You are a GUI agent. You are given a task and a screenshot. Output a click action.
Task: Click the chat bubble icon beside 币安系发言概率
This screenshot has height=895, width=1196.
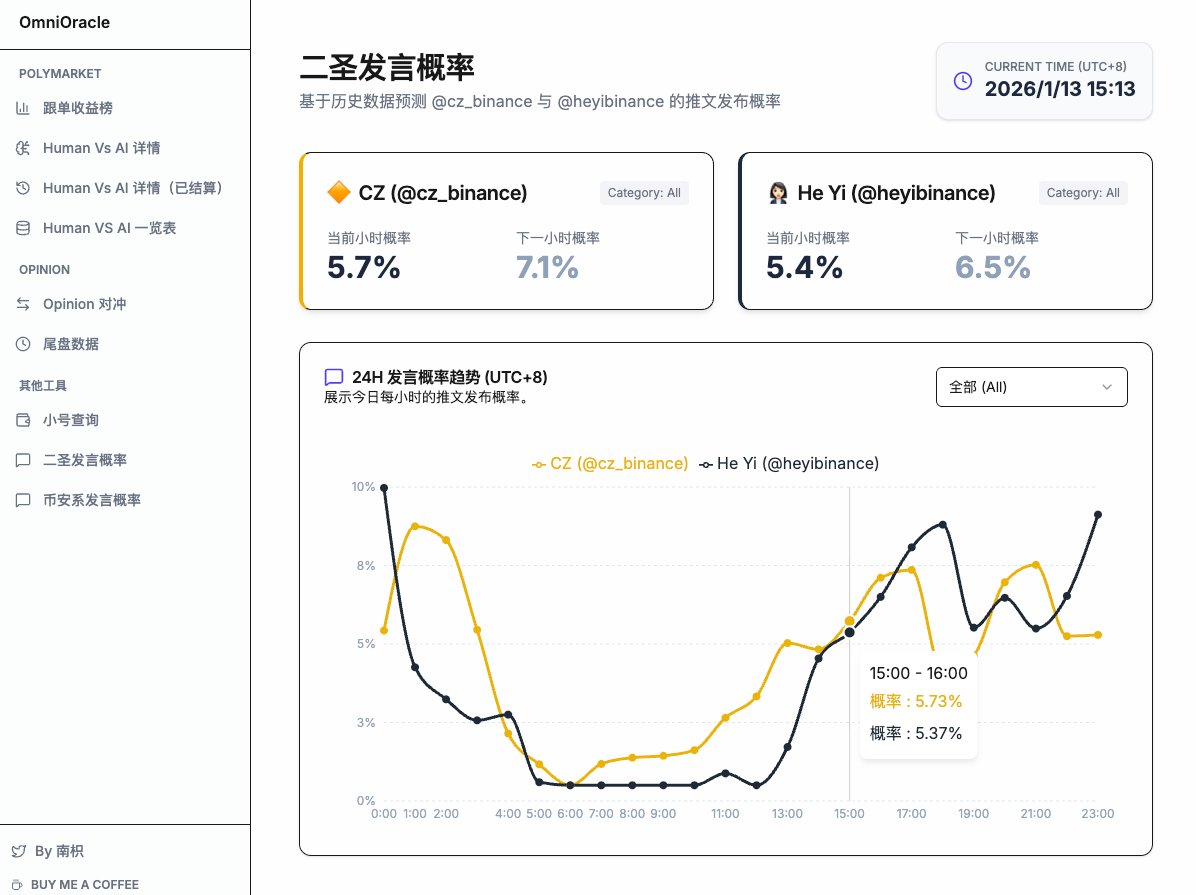pyautogui.click(x=23, y=500)
